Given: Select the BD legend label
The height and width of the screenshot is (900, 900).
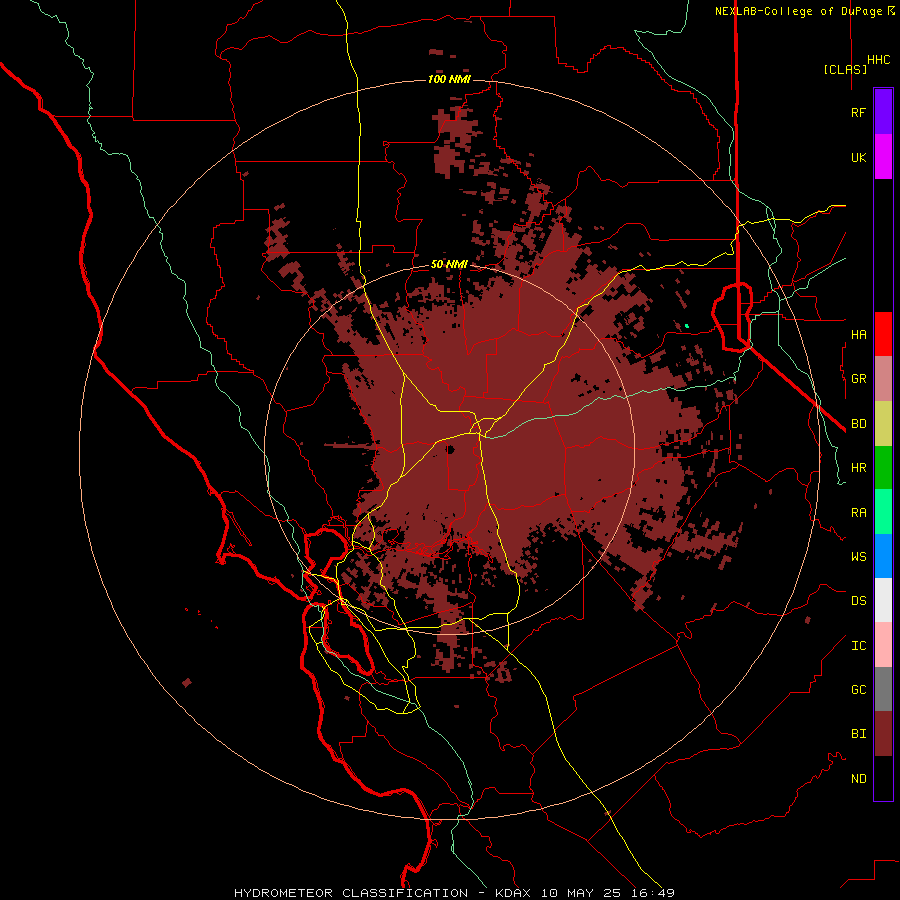Looking at the screenshot, I should pyautogui.click(x=858, y=424).
